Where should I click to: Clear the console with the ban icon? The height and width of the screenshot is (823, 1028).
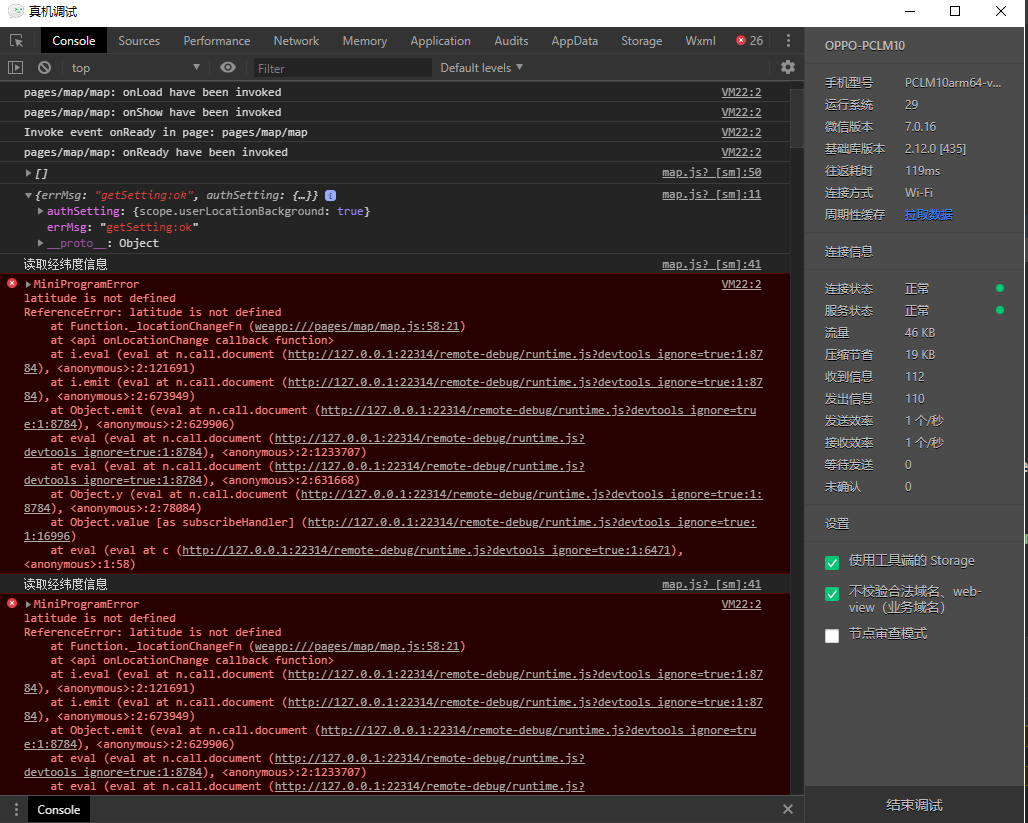coord(45,68)
